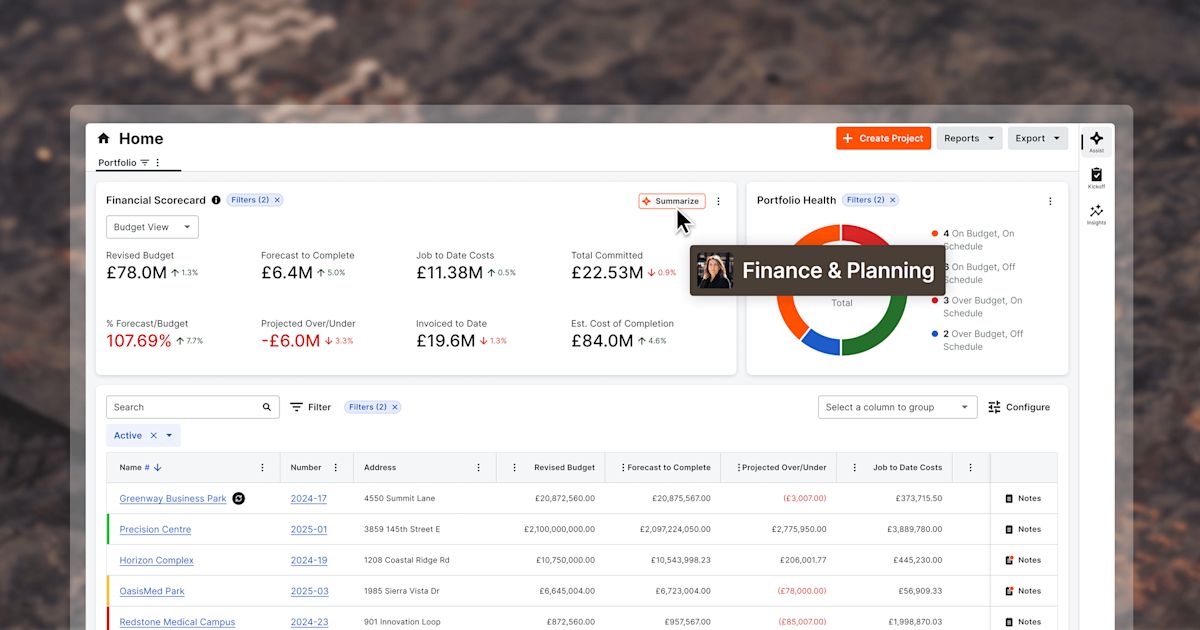Open the Insights sparkle icon
This screenshot has height=630, width=1200.
pyautogui.click(x=1096, y=210)
